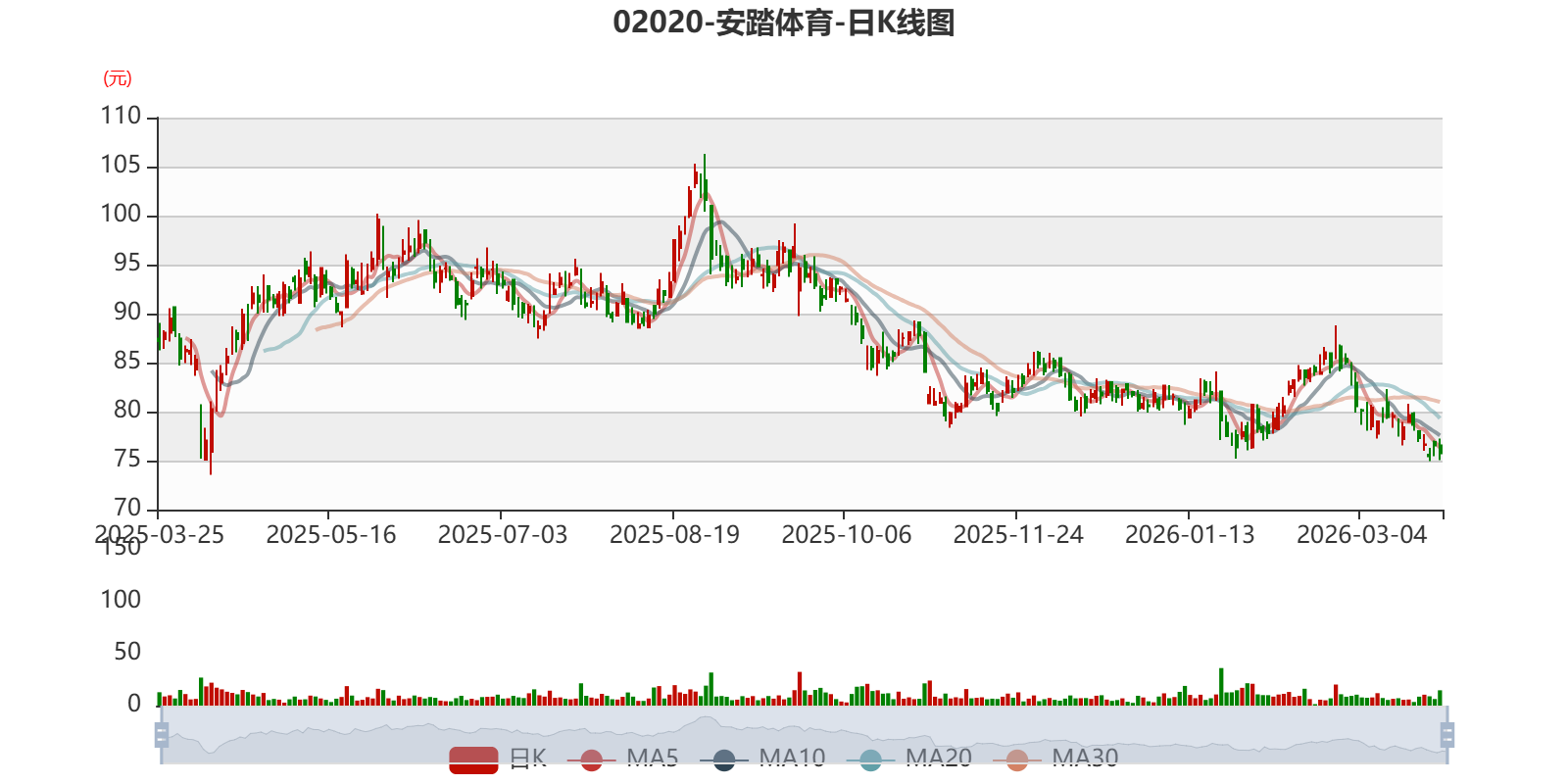Screen dimensions: 1568x784
Task: Click the right handle of the zoom slider
Action: [1446, 734]
